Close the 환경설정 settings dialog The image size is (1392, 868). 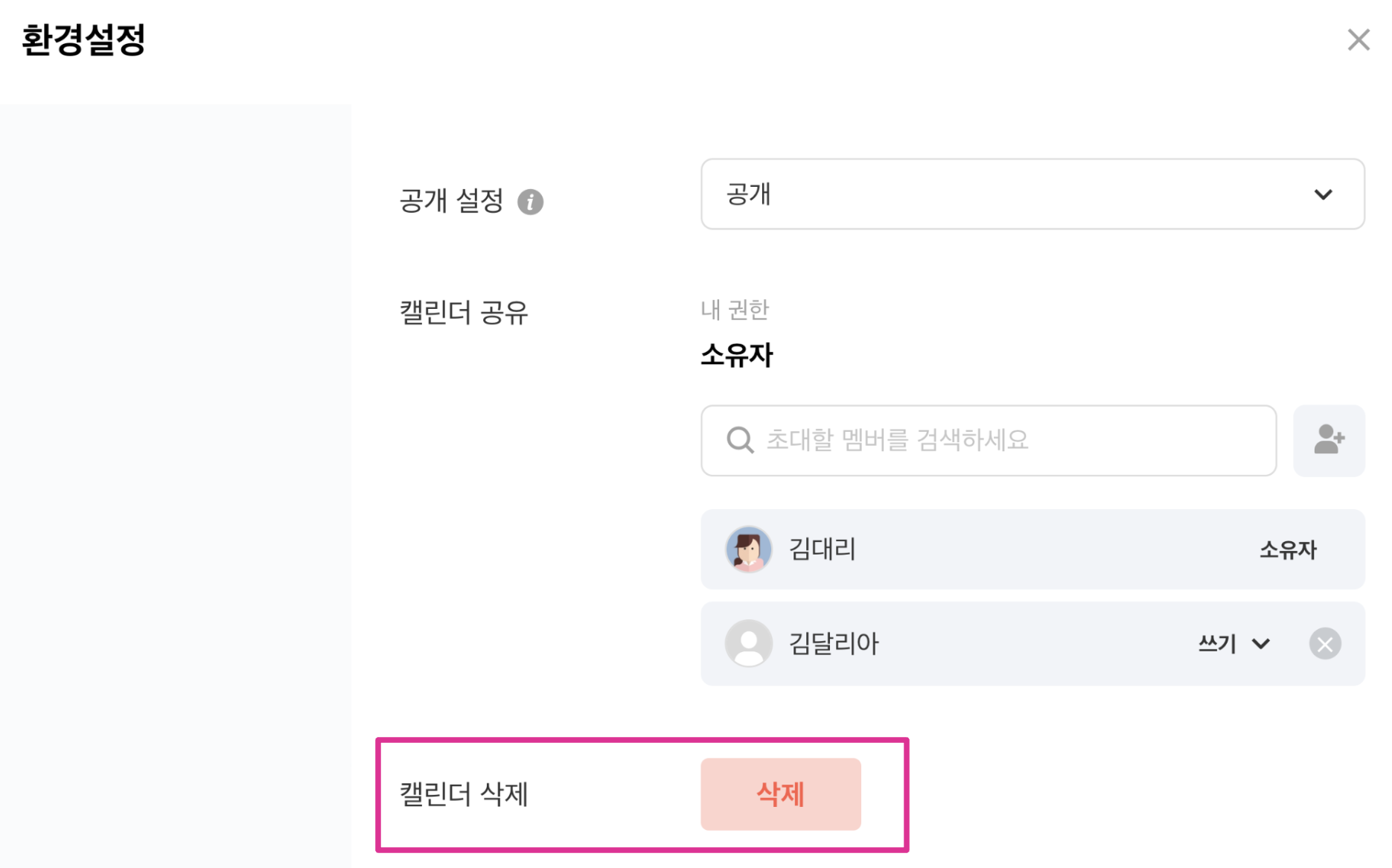coord(1358,40)
